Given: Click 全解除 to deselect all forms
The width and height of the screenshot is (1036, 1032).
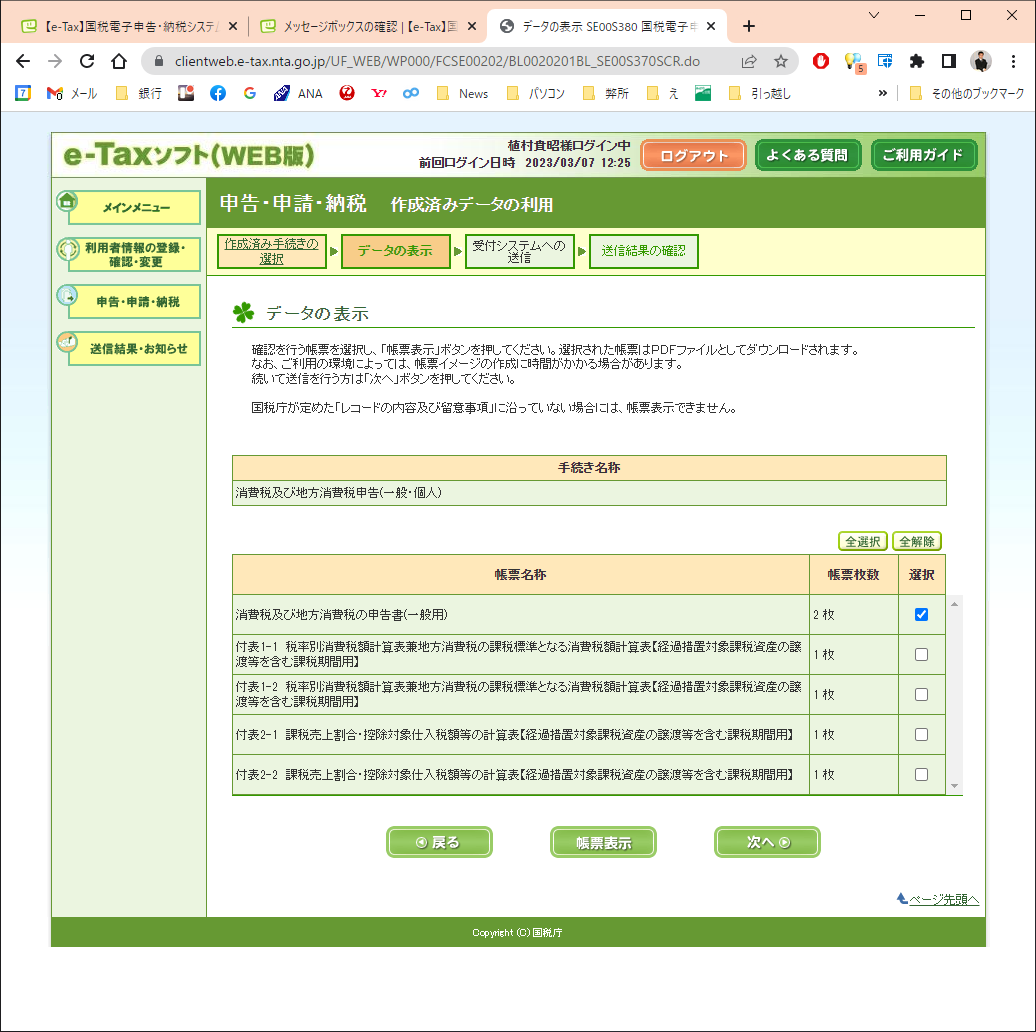Looking at the screenshot, I should [x=916, y=542].
